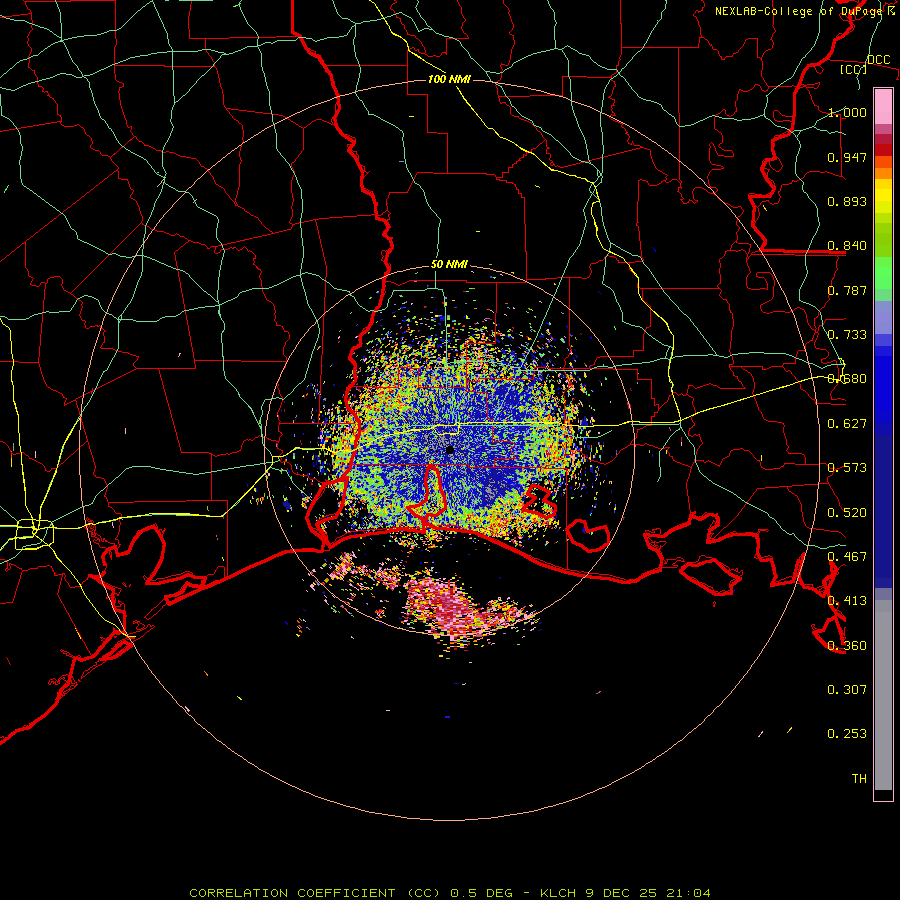900x900 pixels.
Task: Click the pink segment atop the color bar
Action: [883, 106]
